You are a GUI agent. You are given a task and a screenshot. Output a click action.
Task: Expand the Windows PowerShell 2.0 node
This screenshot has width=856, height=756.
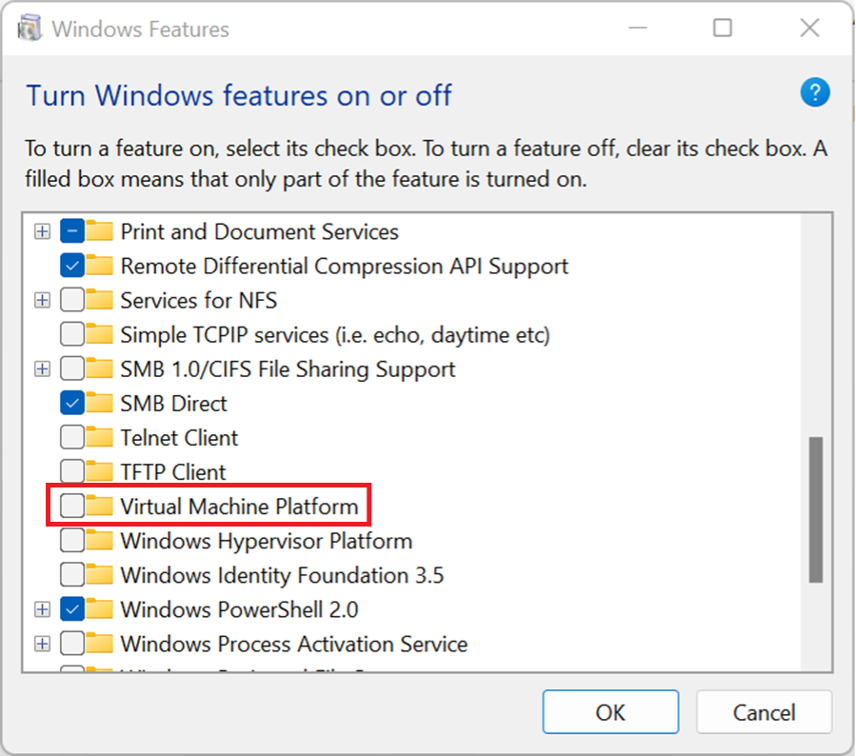42,609
